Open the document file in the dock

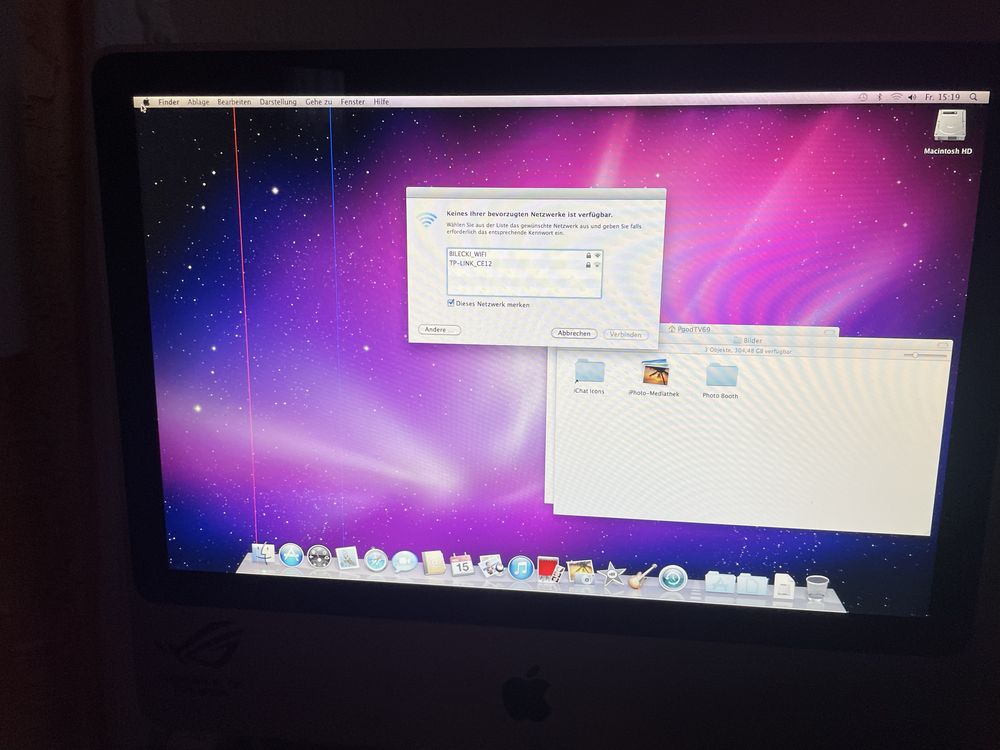point(784,586)
